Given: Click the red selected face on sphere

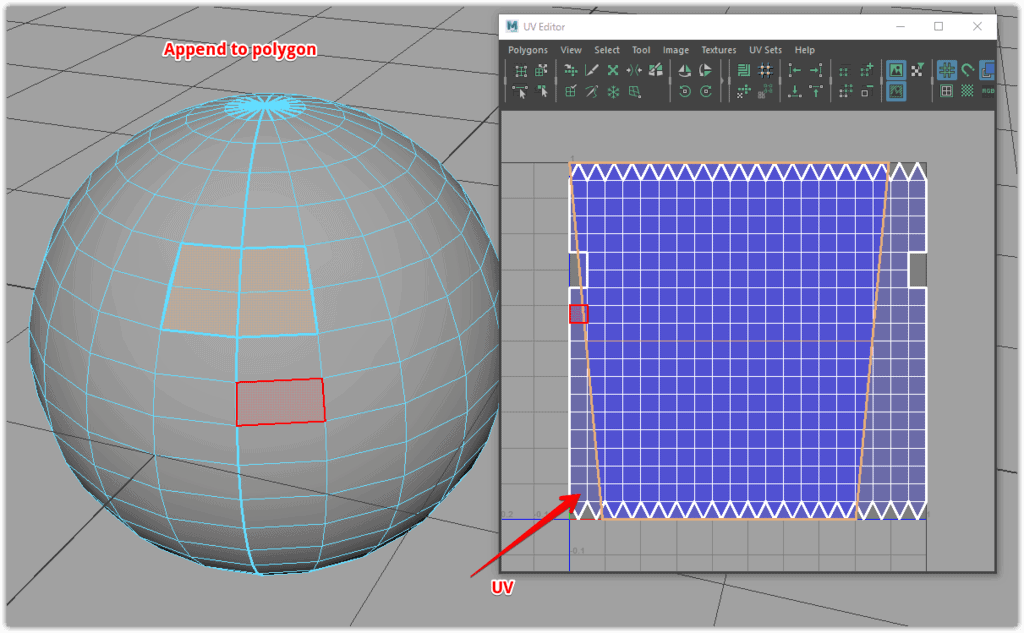Looking at the screenshot, I should [x=280, y=402].
